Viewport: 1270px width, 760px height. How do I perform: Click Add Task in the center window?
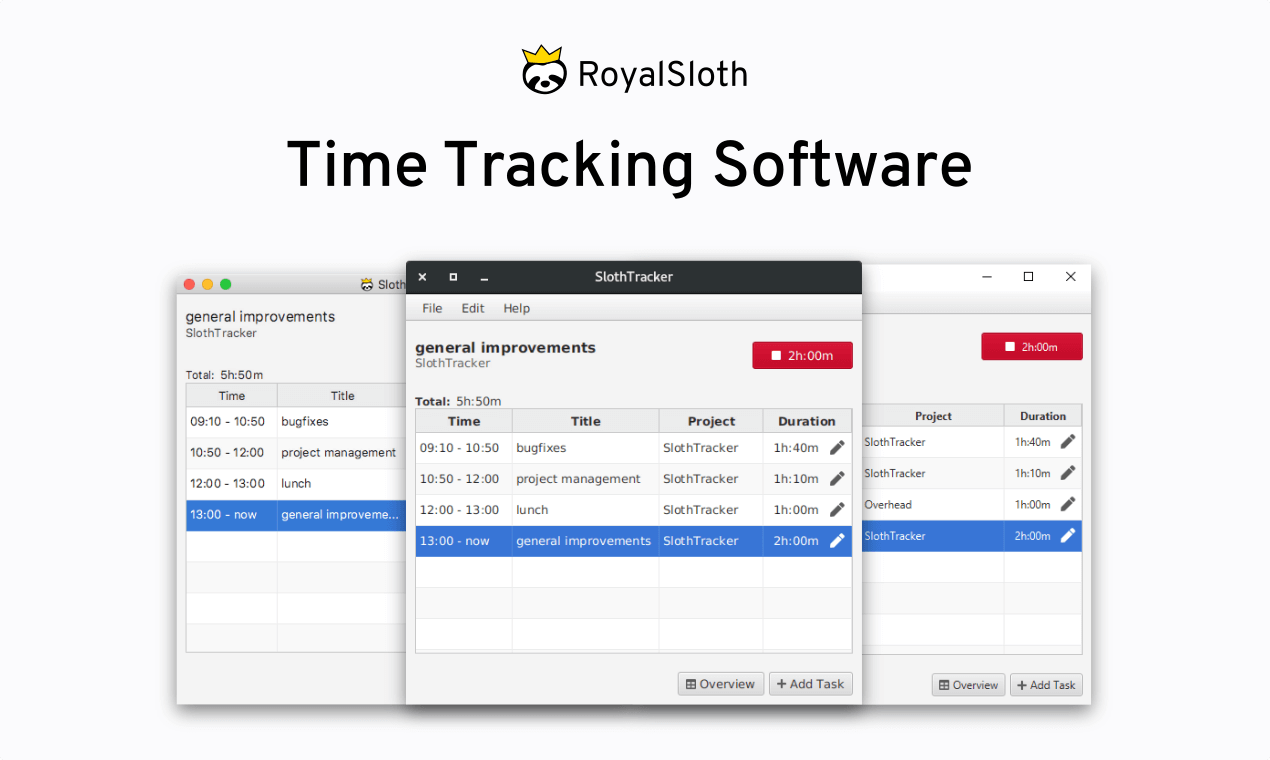(x=811, y=684)
